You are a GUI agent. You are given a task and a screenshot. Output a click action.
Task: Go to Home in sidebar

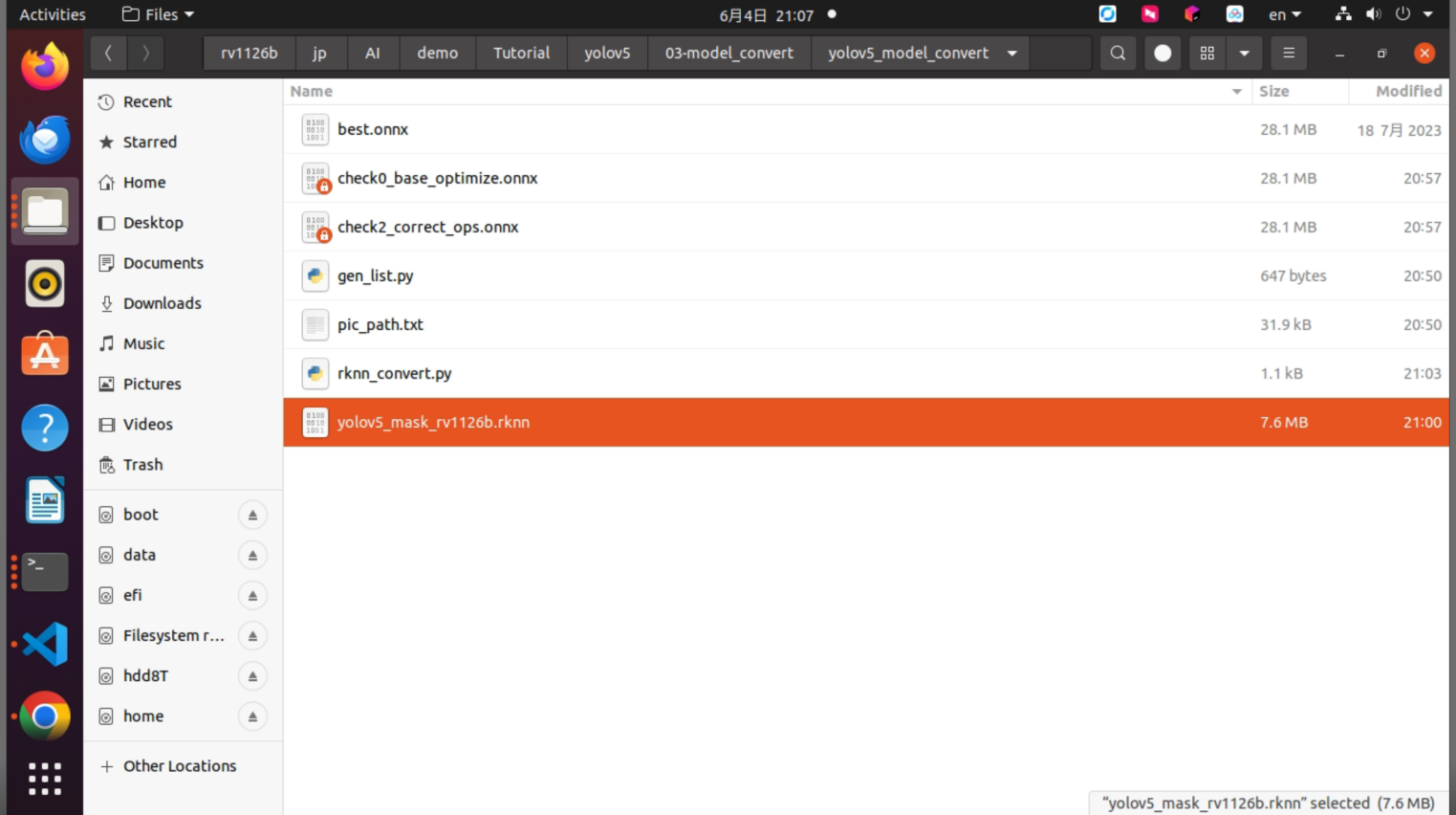tap(182, 183)
